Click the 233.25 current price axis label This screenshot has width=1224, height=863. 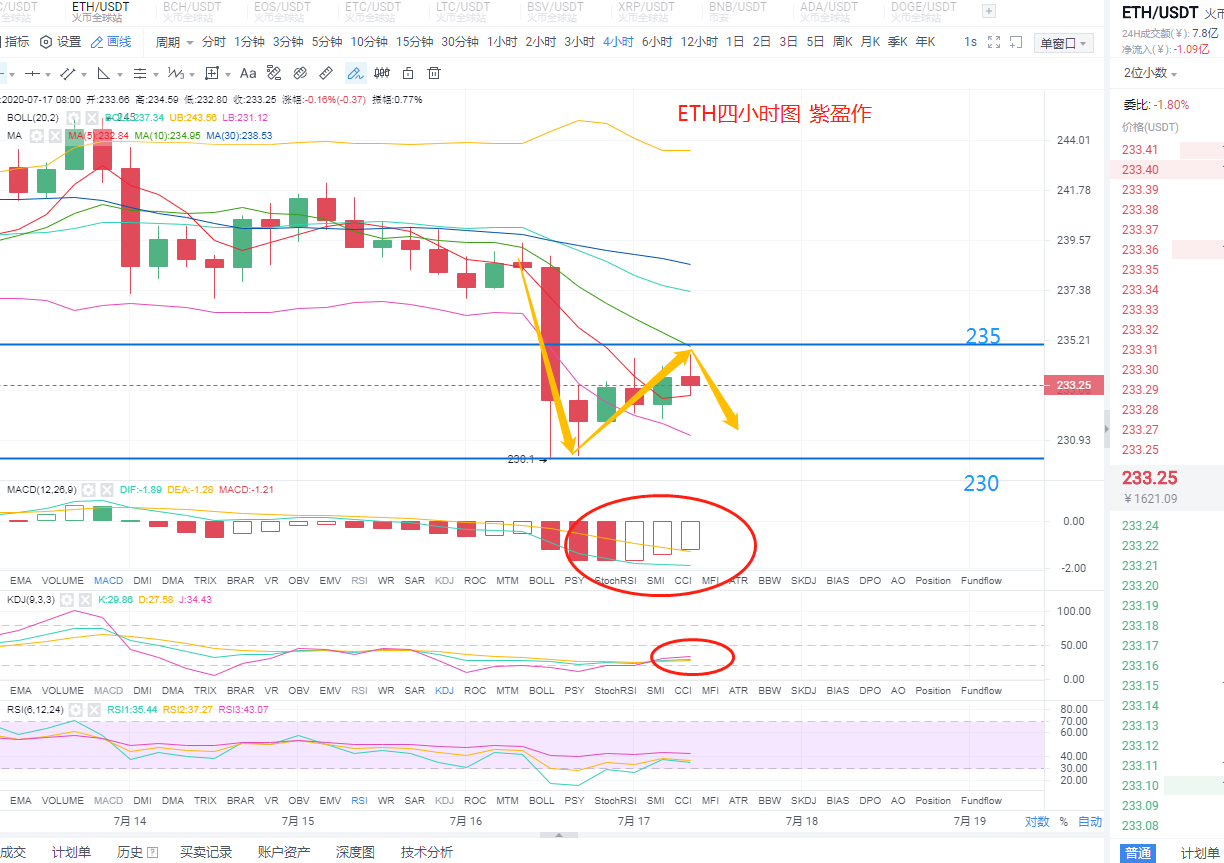click(1072, 385)
